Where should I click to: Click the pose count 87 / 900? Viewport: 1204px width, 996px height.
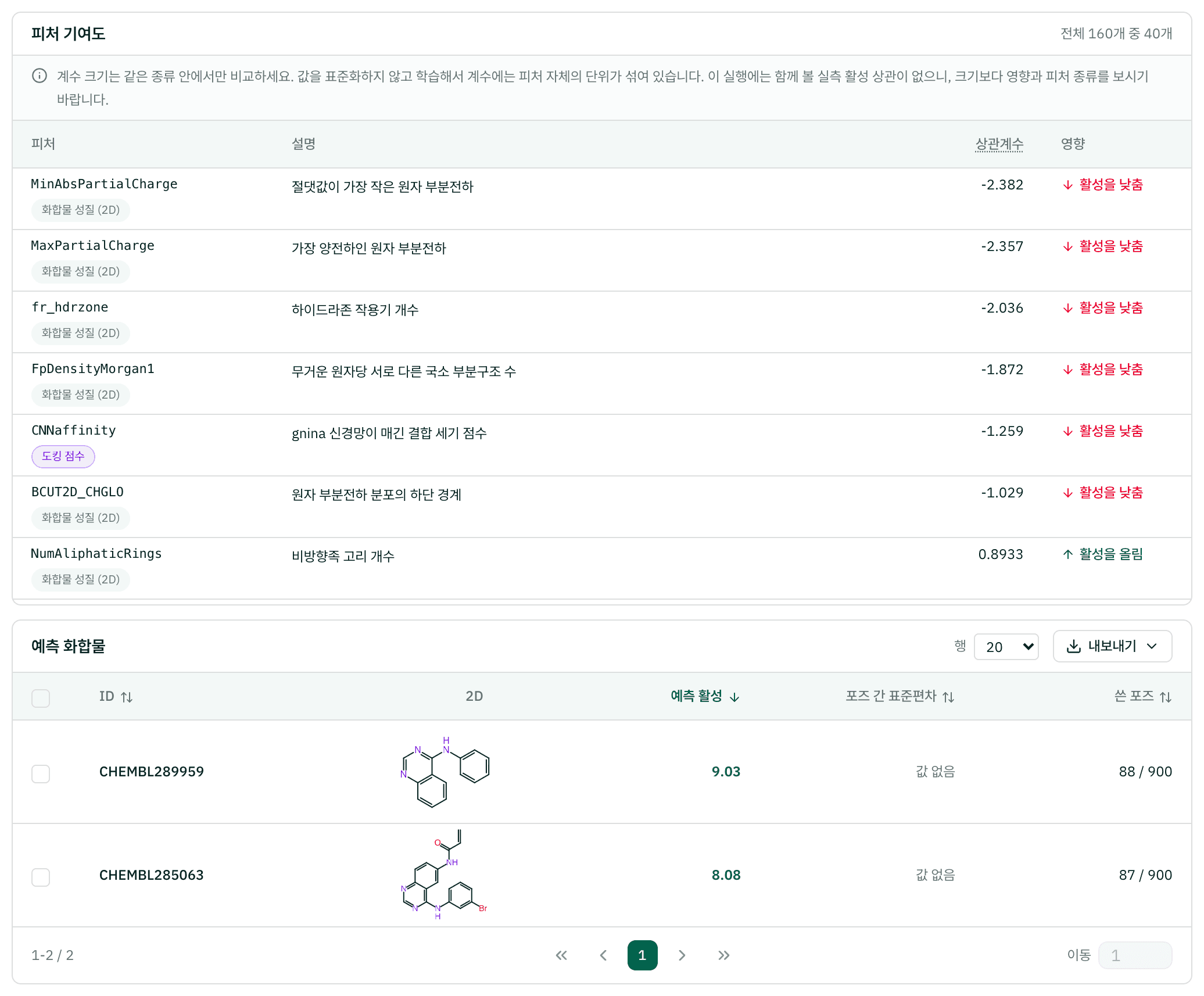coord(1145,875)
